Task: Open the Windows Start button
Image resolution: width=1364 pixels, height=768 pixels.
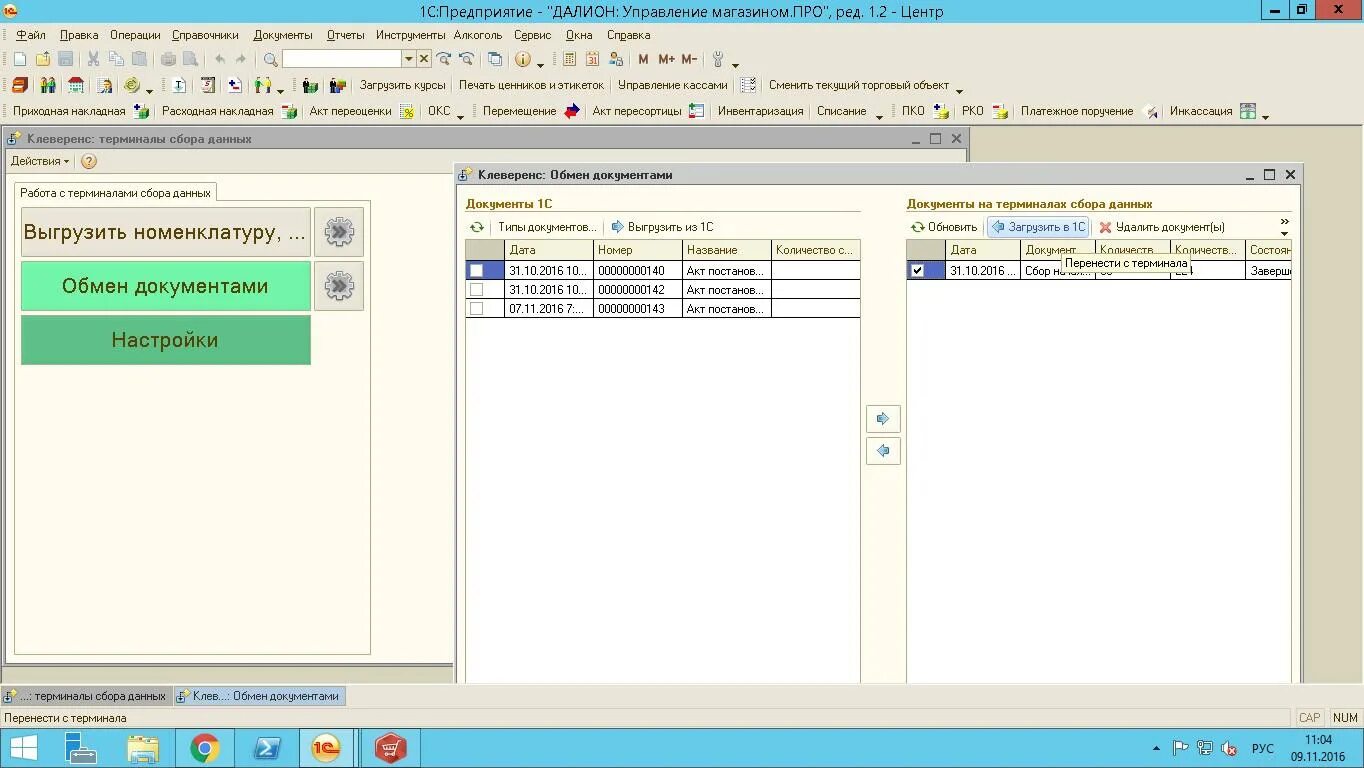Action: tap(24, 748)
